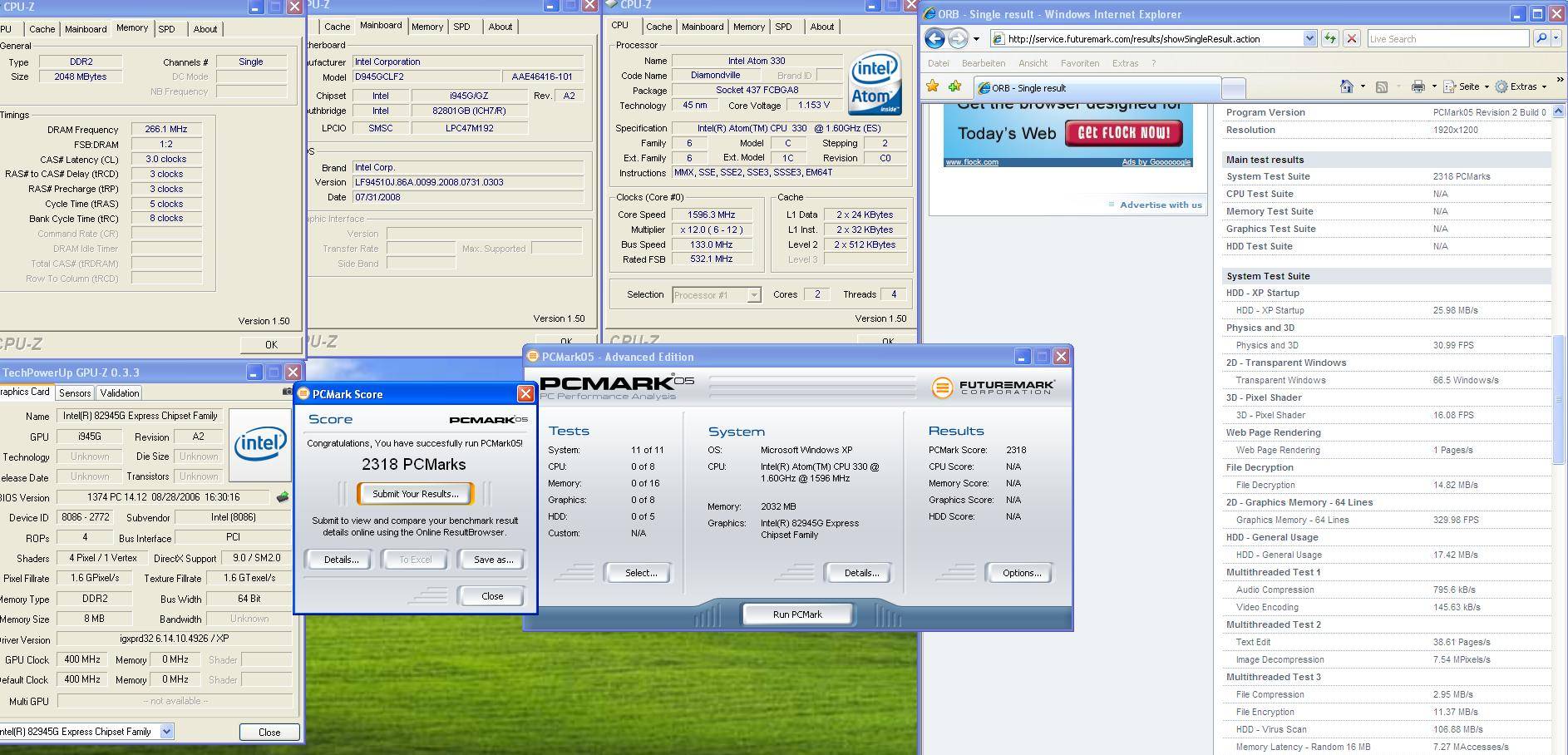Click the Live Search magnifier icon
This screenshot has height=755, width=1568.
pyautogui.click(x=1541, y=38)
